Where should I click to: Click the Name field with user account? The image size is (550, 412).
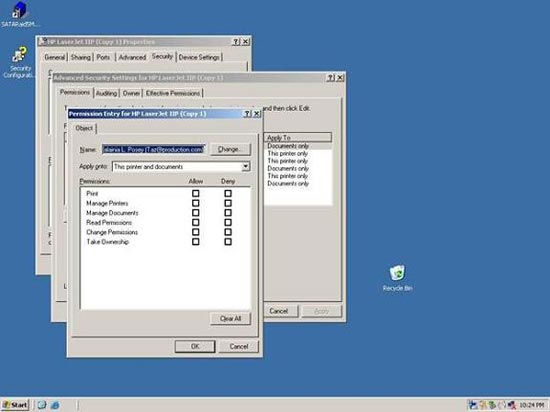[154, 149]
